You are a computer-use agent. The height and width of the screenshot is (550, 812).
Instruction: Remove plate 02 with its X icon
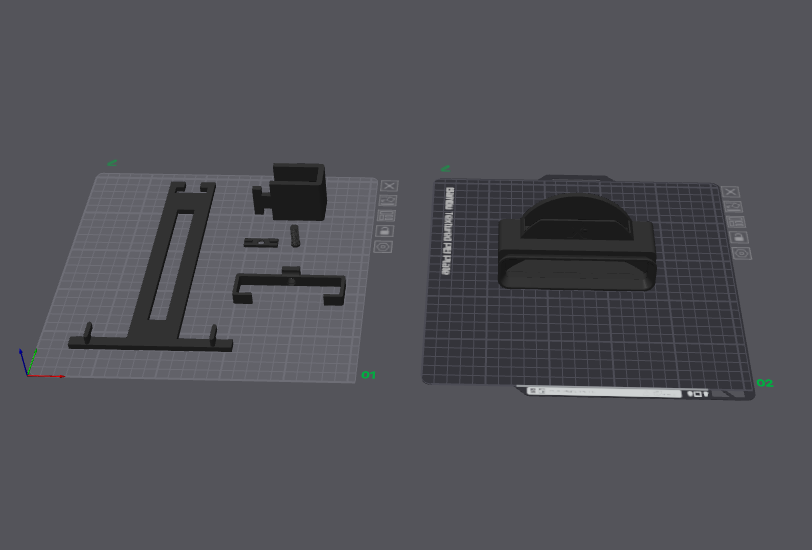pos(730,192)
